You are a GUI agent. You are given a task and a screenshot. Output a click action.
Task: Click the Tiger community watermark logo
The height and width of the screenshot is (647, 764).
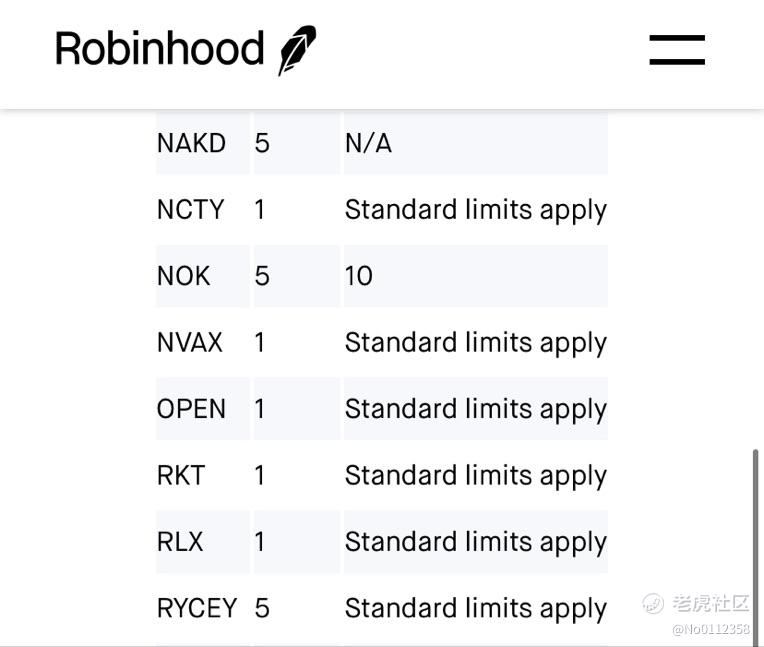pyautogui.click(x=695, y=604)
